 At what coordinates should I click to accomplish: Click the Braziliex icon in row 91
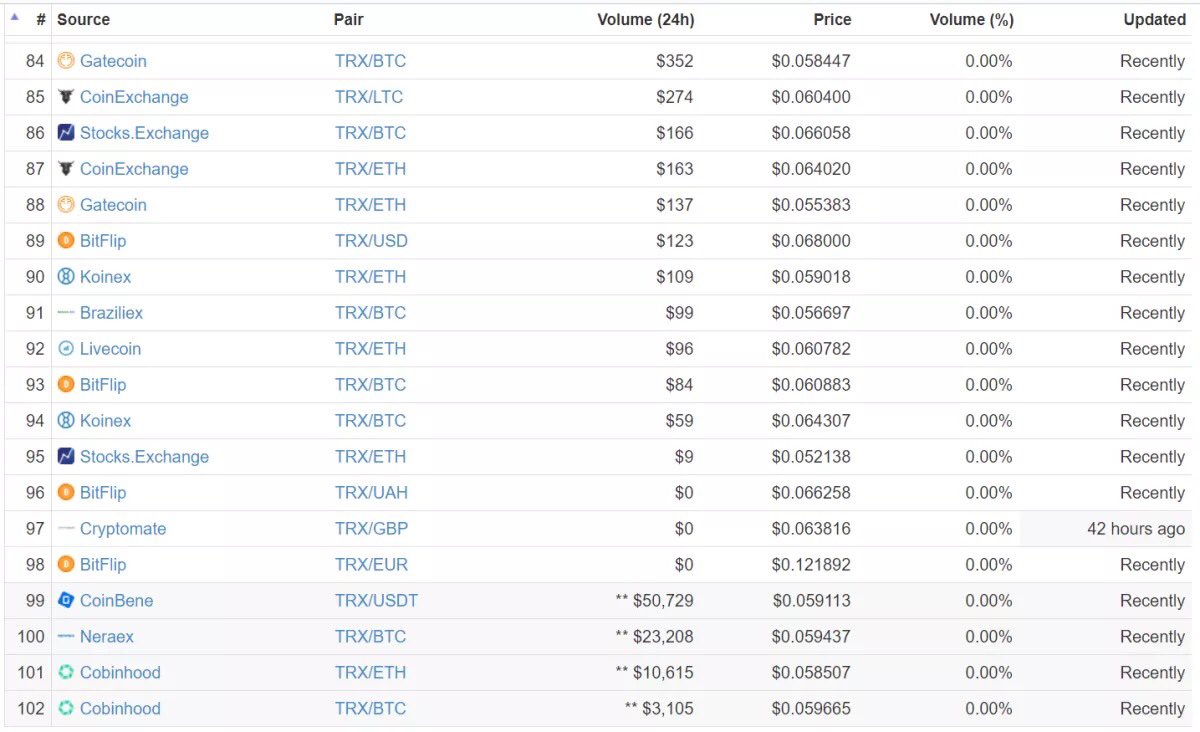tap(66, 313)
